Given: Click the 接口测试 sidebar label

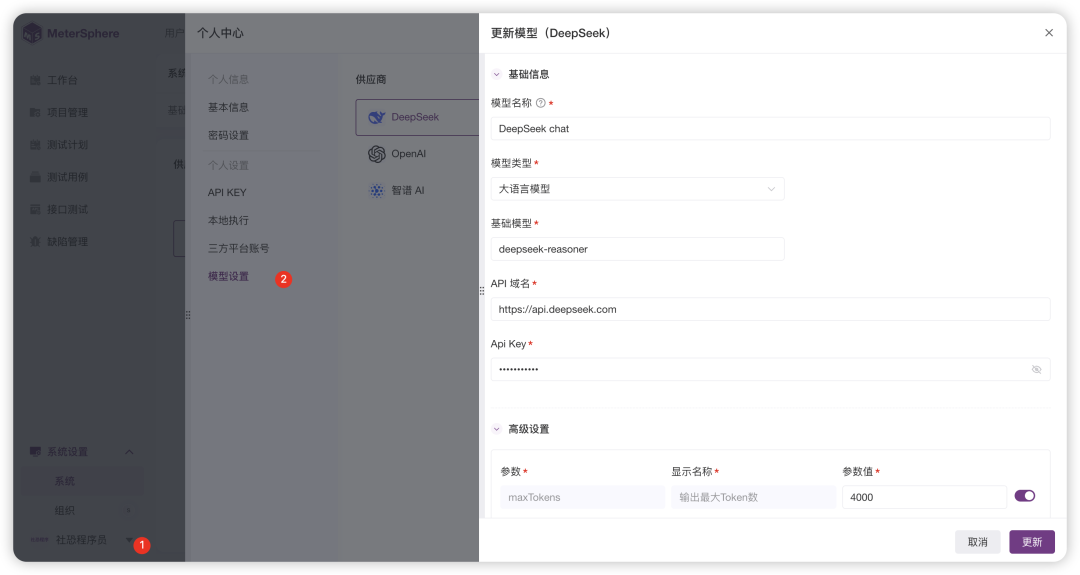Looking at the screenshot, I should coord(68,209).
